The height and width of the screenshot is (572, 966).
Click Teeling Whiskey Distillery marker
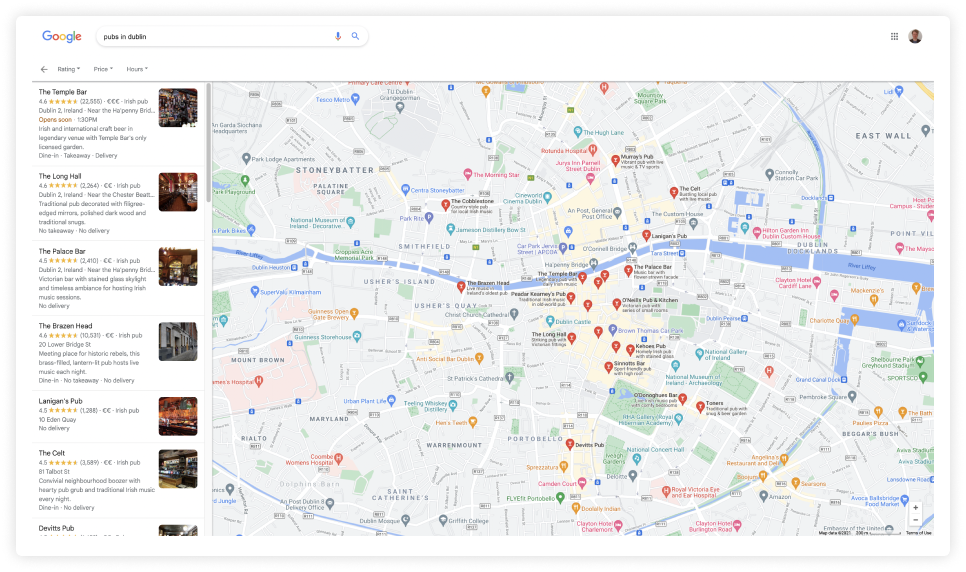coord(453,406)
